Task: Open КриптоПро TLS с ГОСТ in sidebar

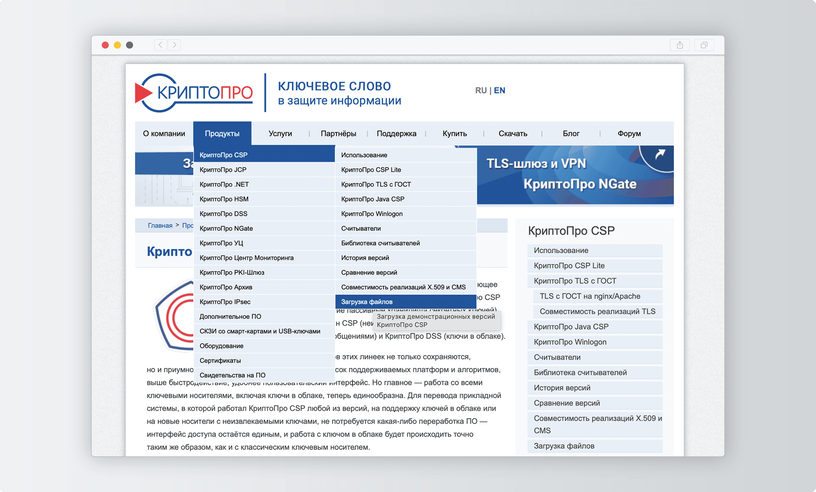Action: point(595,281)
